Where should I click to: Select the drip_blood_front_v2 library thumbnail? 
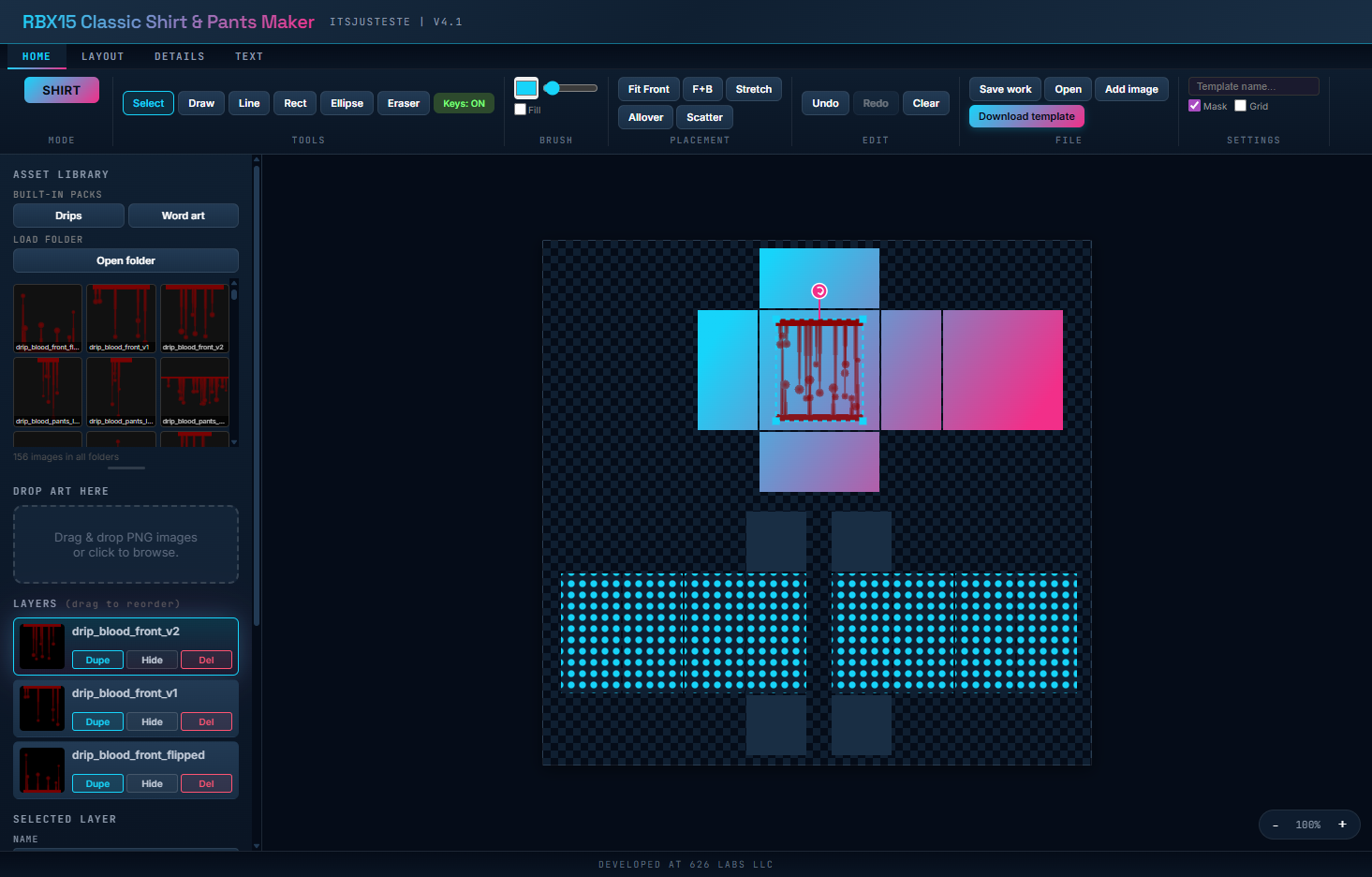[195, 319]
